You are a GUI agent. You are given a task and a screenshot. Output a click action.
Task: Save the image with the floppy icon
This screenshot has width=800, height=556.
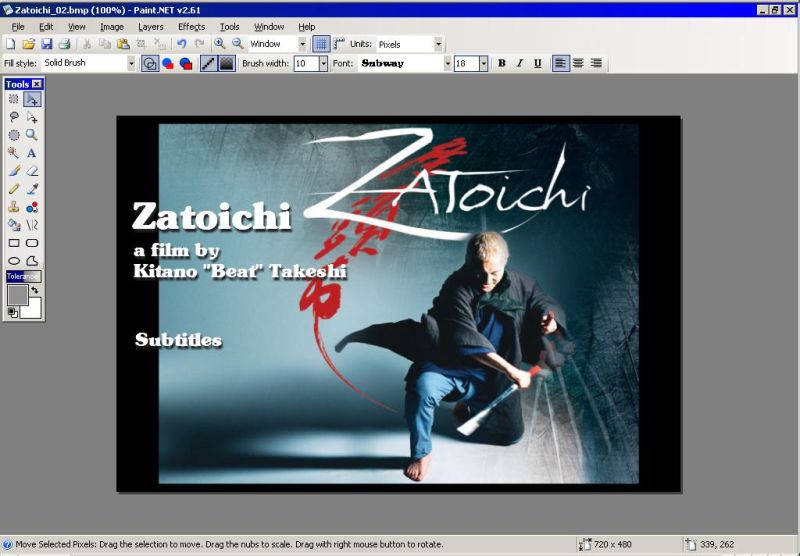click(x=46, y=44)
